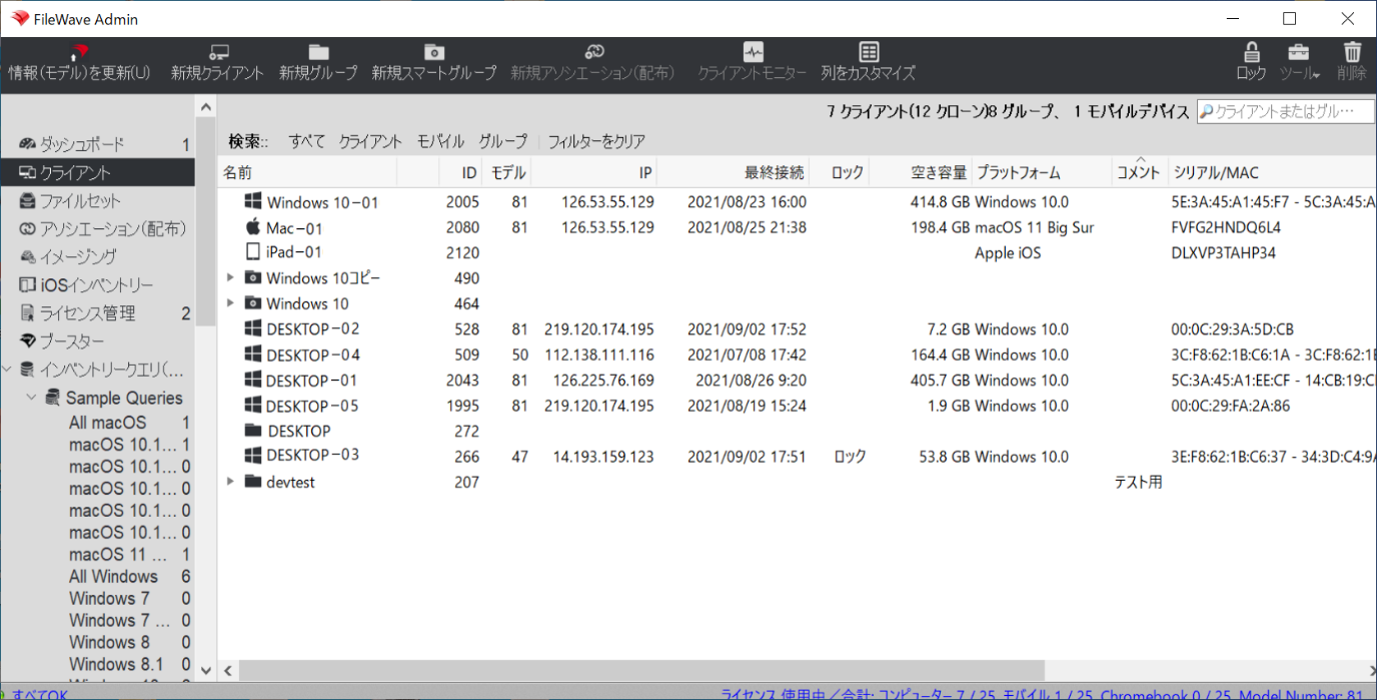Click the client or group search field
Image resolution: width=1377 pixels, height=700 pixels.
coord(1285,111)
